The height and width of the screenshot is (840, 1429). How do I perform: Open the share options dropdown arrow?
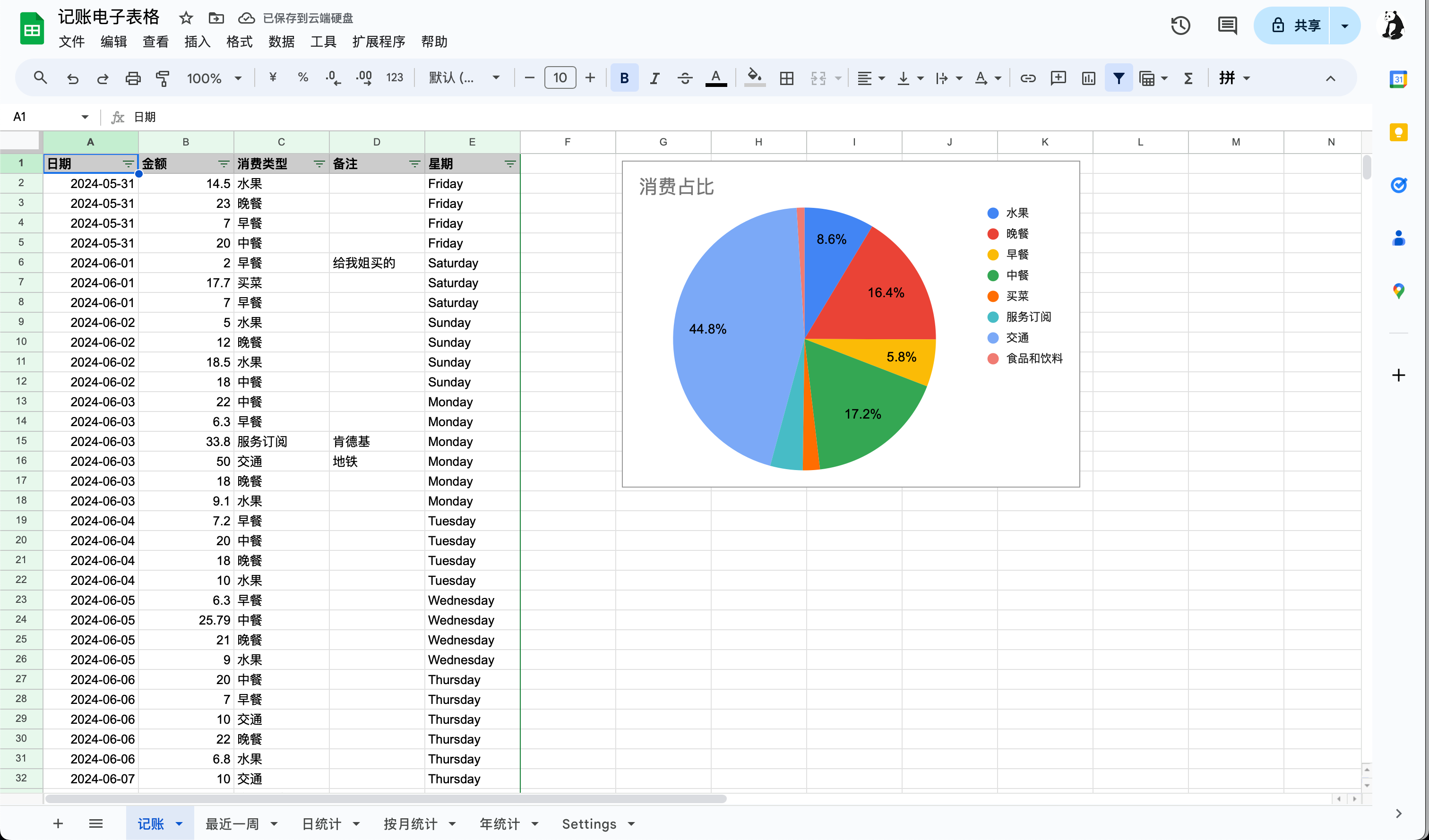pos(1344,26)
